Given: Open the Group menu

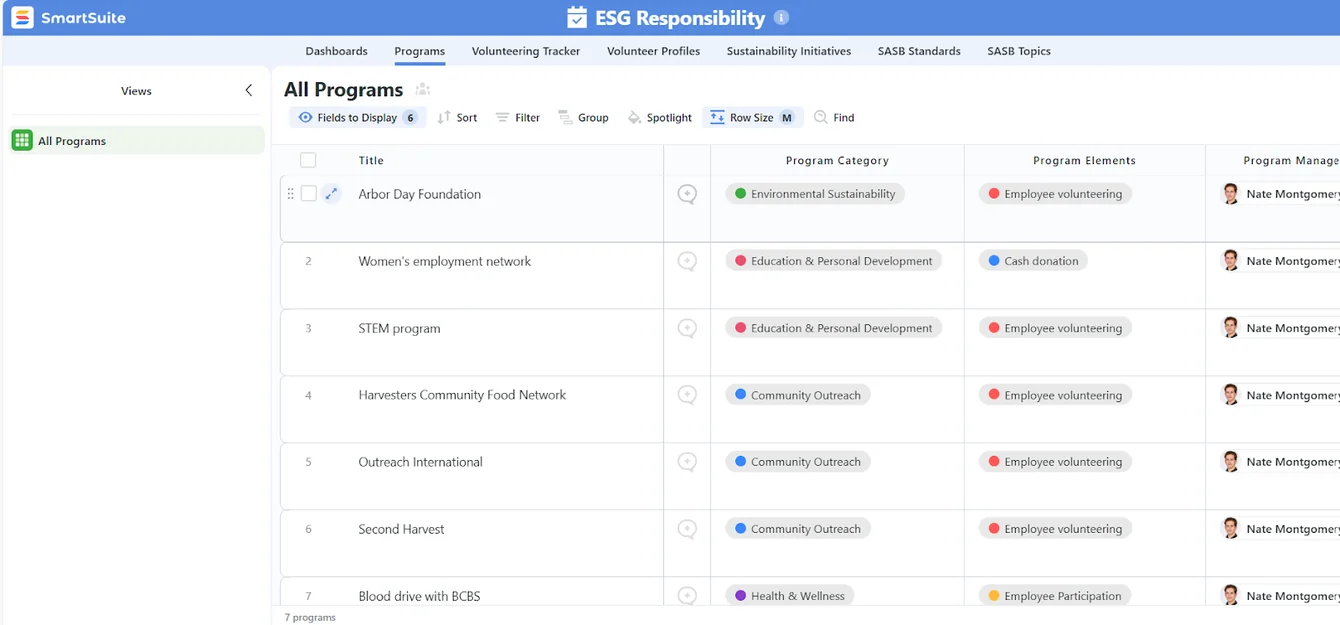Looking at the screenshot, I should click(583, 117).
